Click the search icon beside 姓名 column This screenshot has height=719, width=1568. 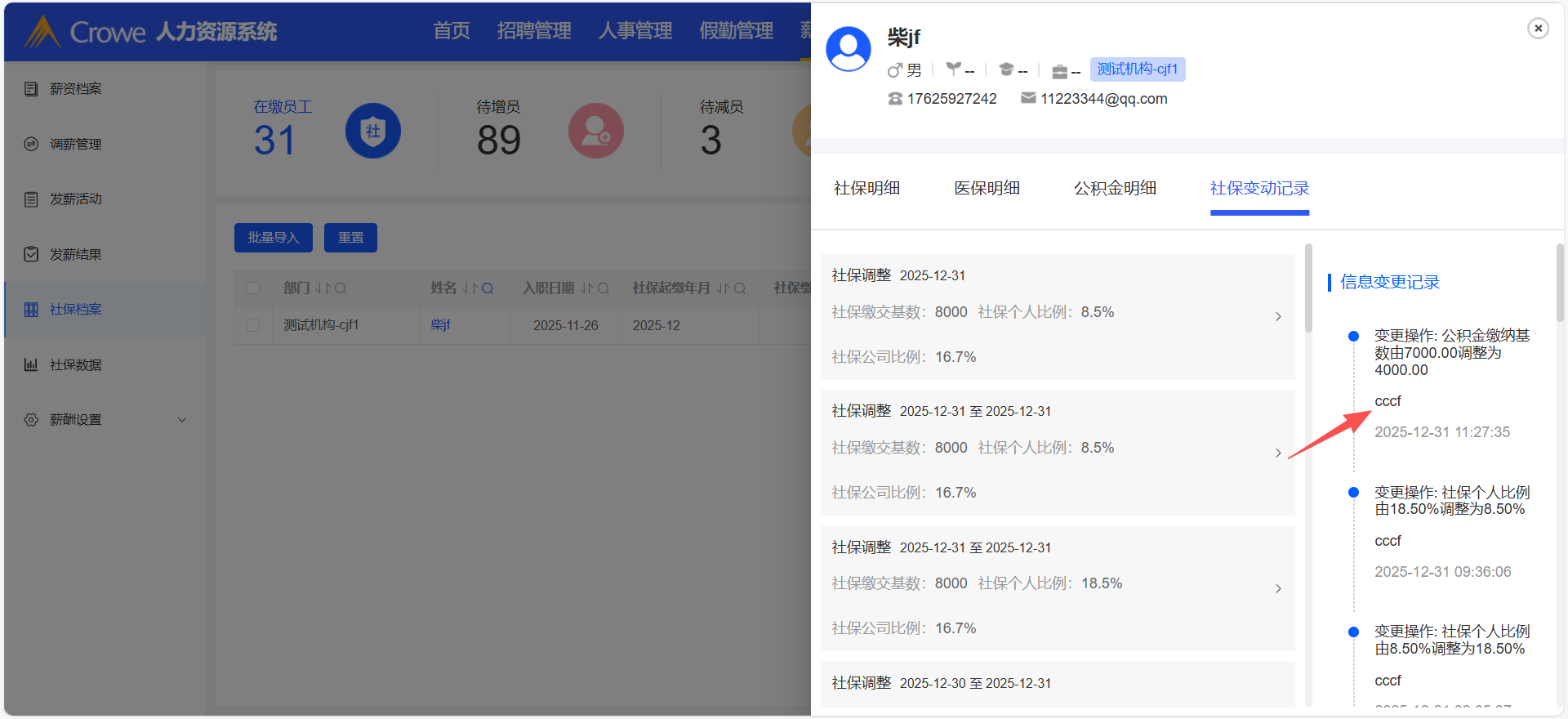(488, 288)
